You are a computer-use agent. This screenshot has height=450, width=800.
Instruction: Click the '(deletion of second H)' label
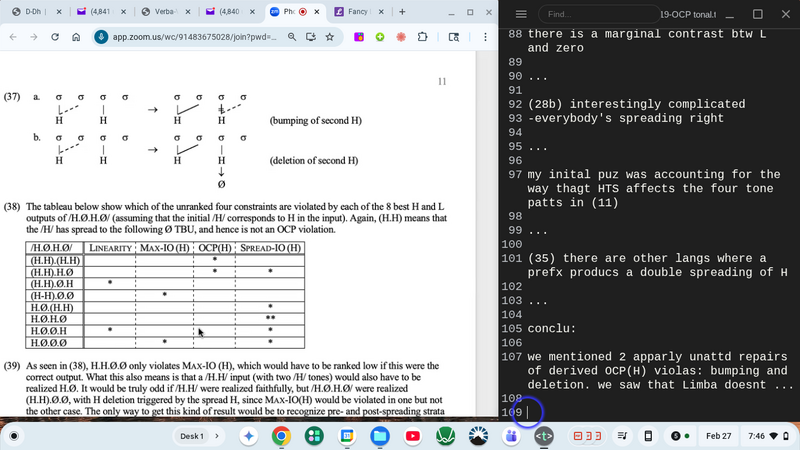pyautogui.click(x=314, y=161)
